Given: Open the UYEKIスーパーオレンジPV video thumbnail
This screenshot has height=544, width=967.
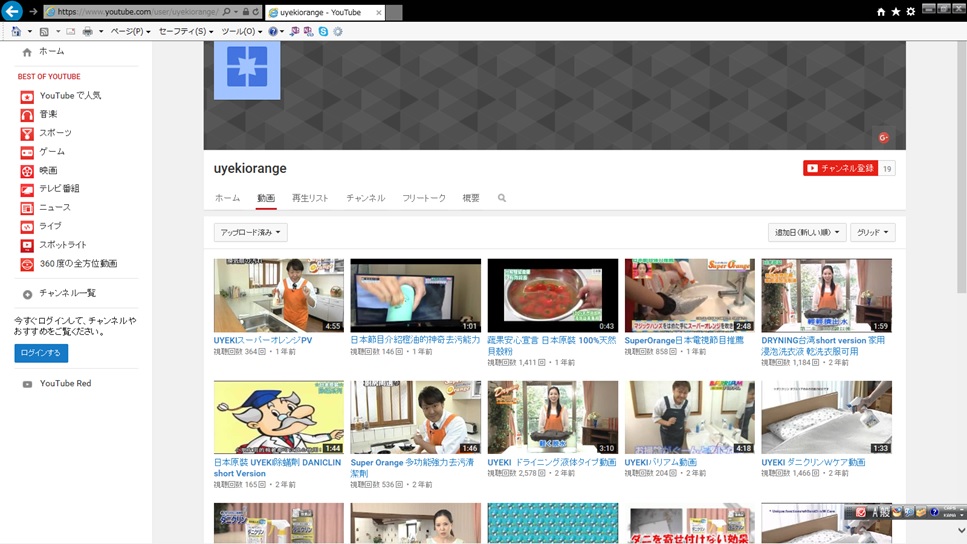Looking at the screenshot, I should (278, 295).
